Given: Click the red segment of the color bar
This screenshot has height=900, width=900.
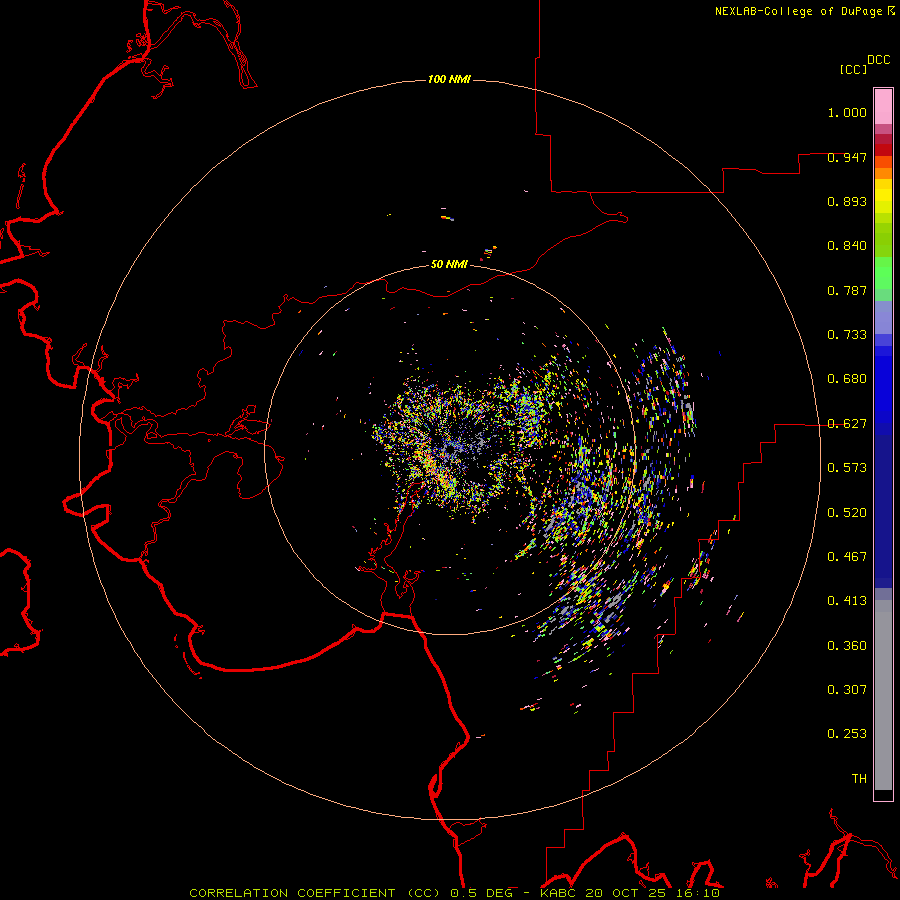Looking at the screenshot, I should pyautogui.click(x=883, y=150).
